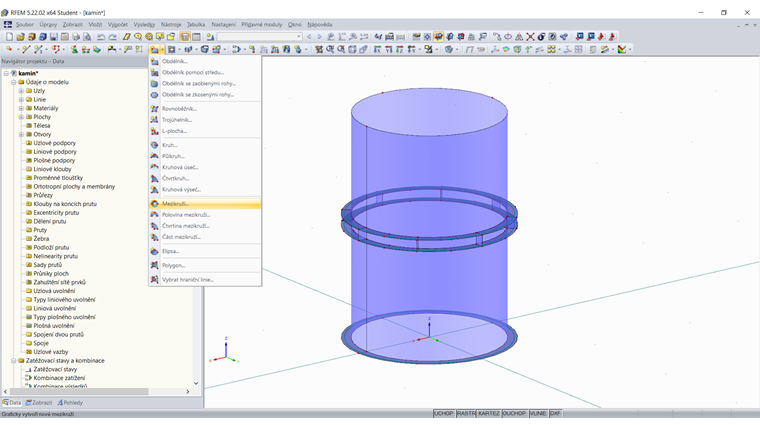This screenshot has width=760, height=425.
Task: Select the Uzlové podpory tree item
Action: [x=54, y=143]
